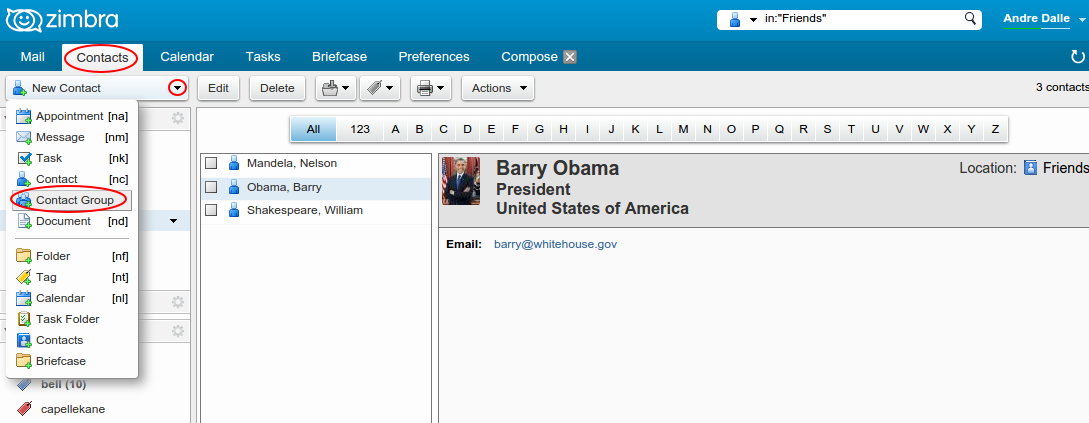Open the print toolbar dropdown

pos(431,88)
